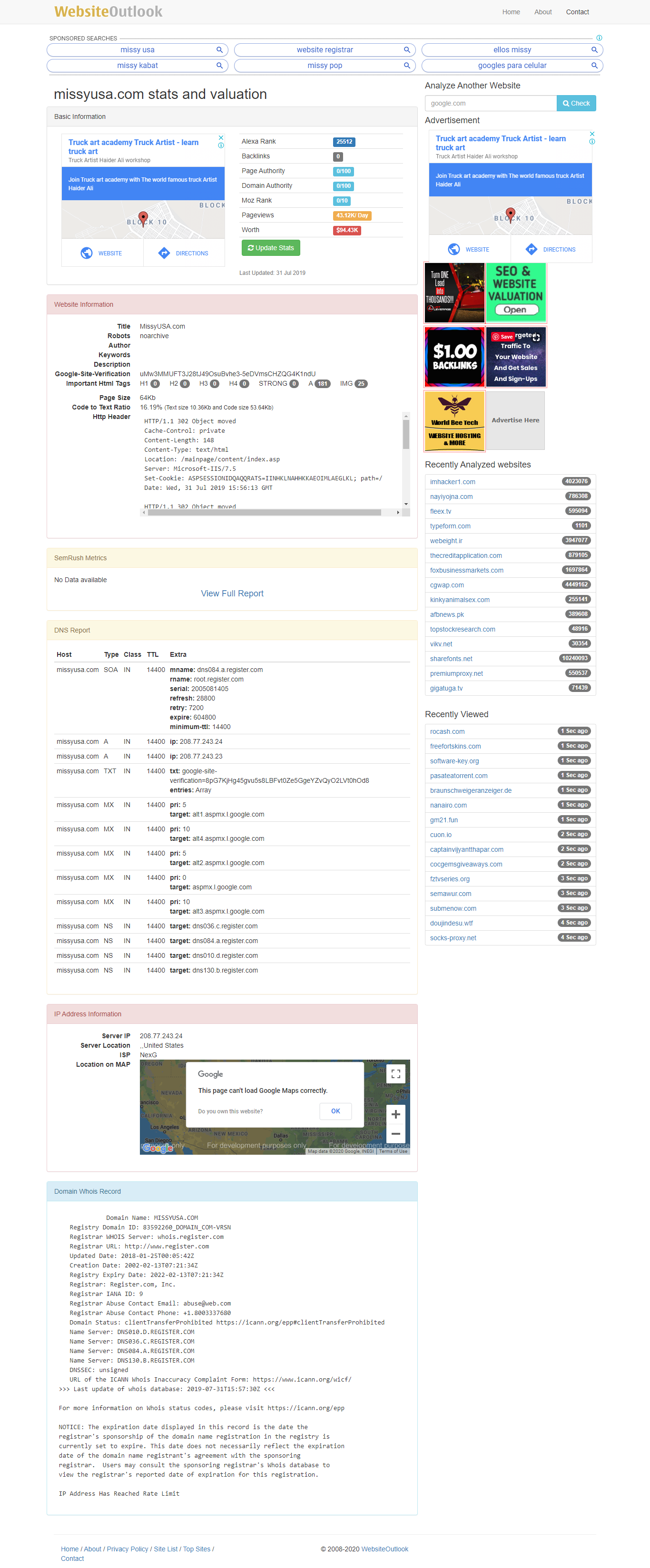
Task: Open ad info icon in Basic Information ad
Action: point(221,146)
